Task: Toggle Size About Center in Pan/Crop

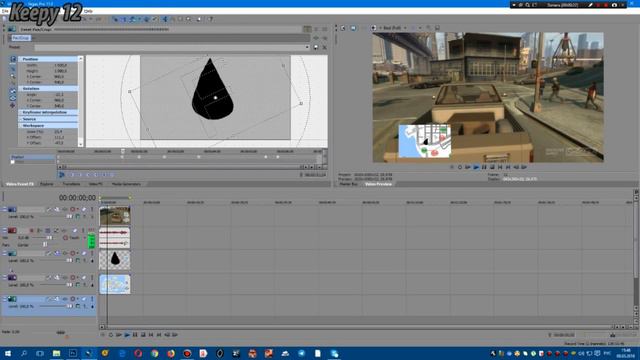Action: (13, 98)
